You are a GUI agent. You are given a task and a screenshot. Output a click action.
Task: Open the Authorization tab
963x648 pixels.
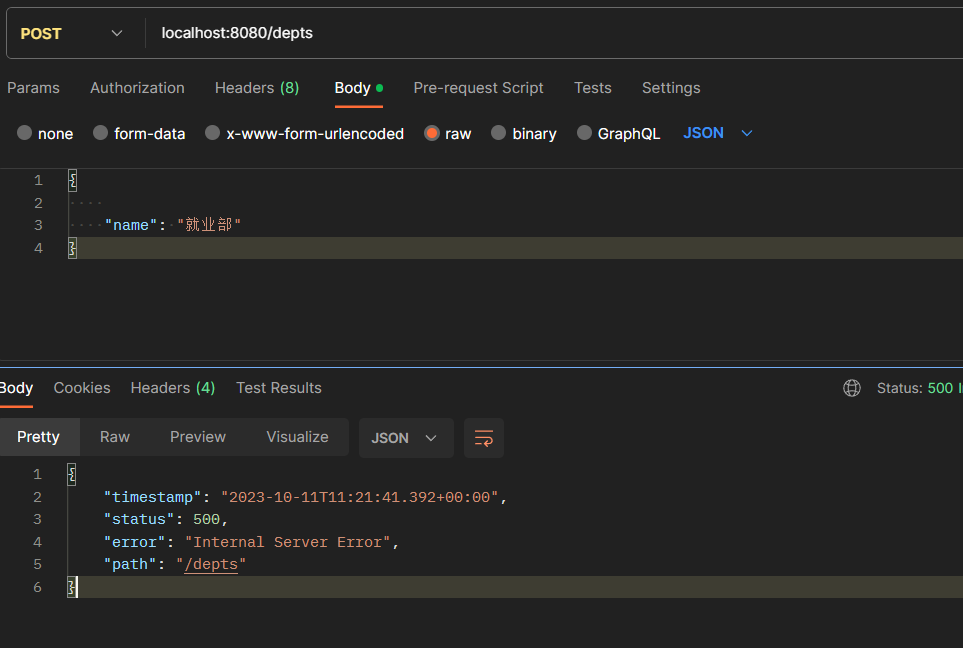pos(137,88)
